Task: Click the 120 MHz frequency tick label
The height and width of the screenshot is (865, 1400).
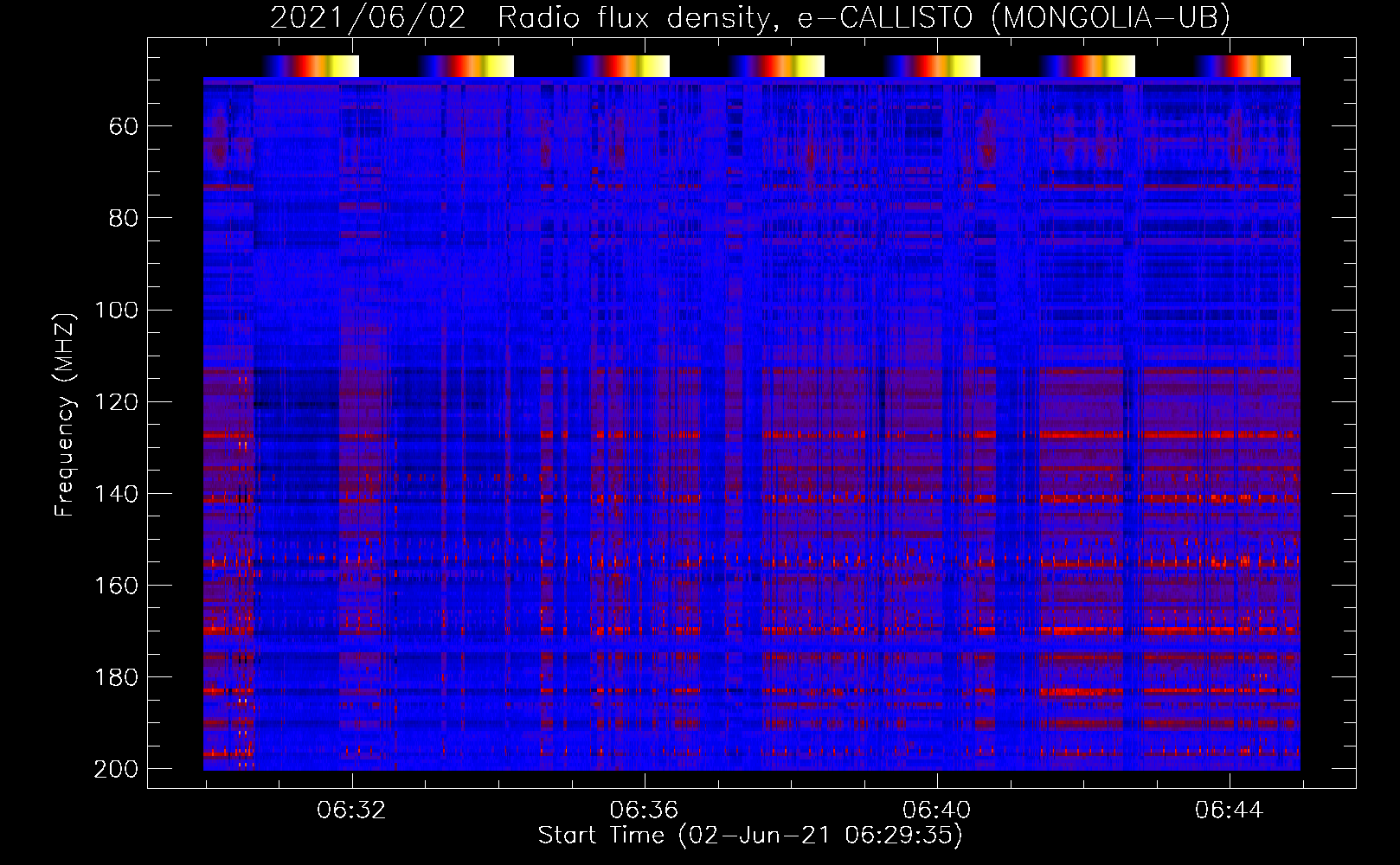Action: (117, 402)
